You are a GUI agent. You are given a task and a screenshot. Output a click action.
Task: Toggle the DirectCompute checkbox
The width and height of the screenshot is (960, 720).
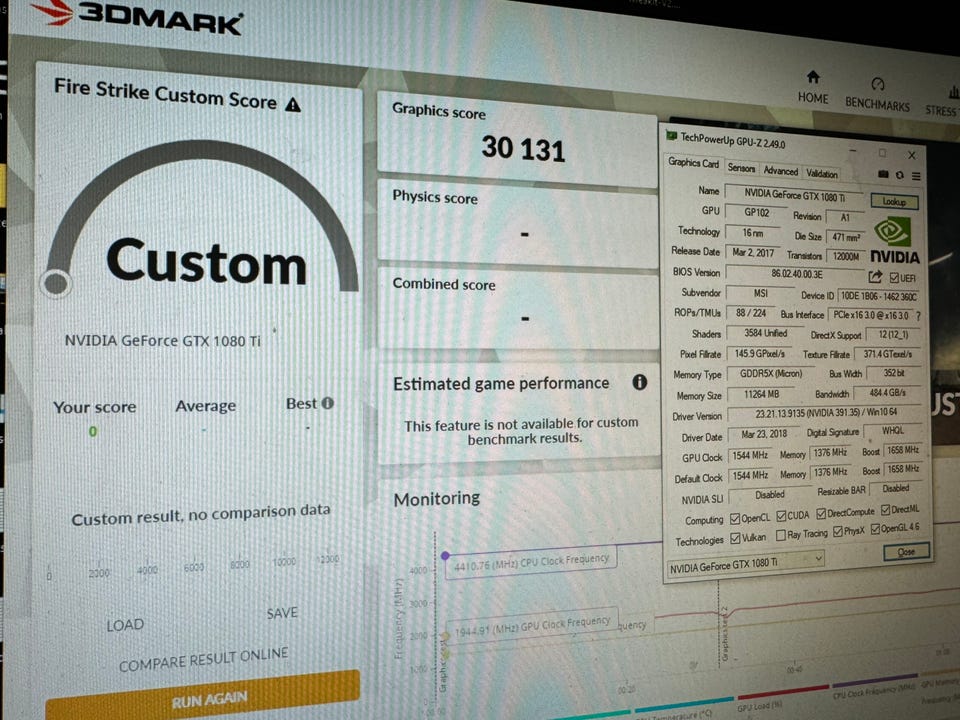coord(821,514)
